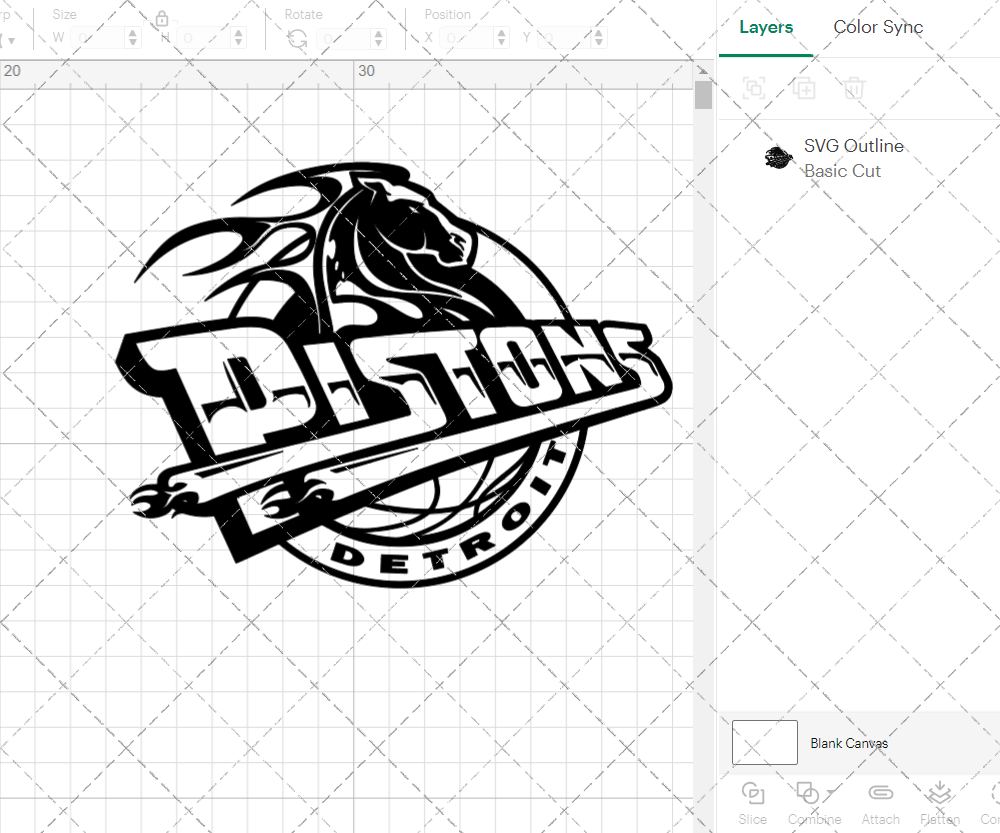Viewport: 1000px width, 833px height.
Task: Open the Layers tab
Action: 766,27
